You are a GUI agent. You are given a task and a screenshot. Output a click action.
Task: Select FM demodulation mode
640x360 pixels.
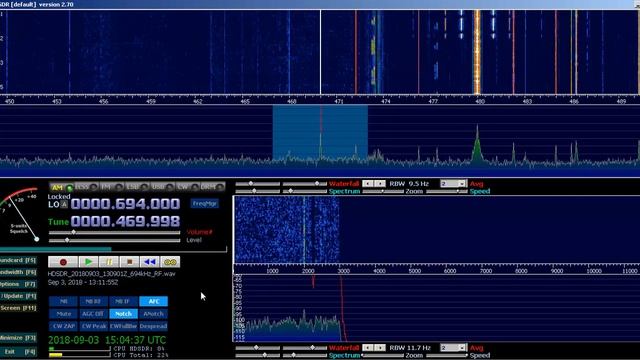(112, 187)
